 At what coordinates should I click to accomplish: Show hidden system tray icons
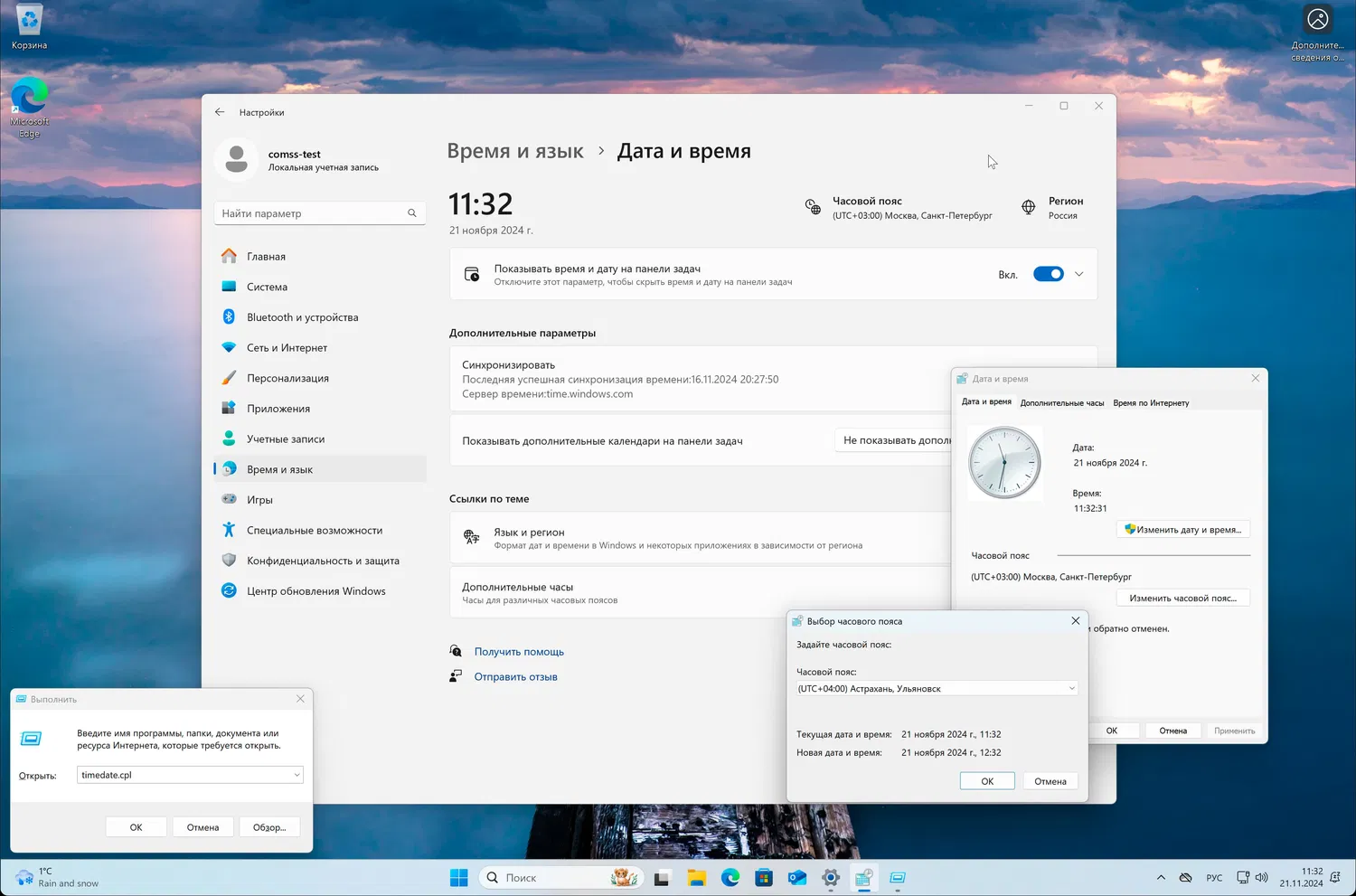point(1161,878)
